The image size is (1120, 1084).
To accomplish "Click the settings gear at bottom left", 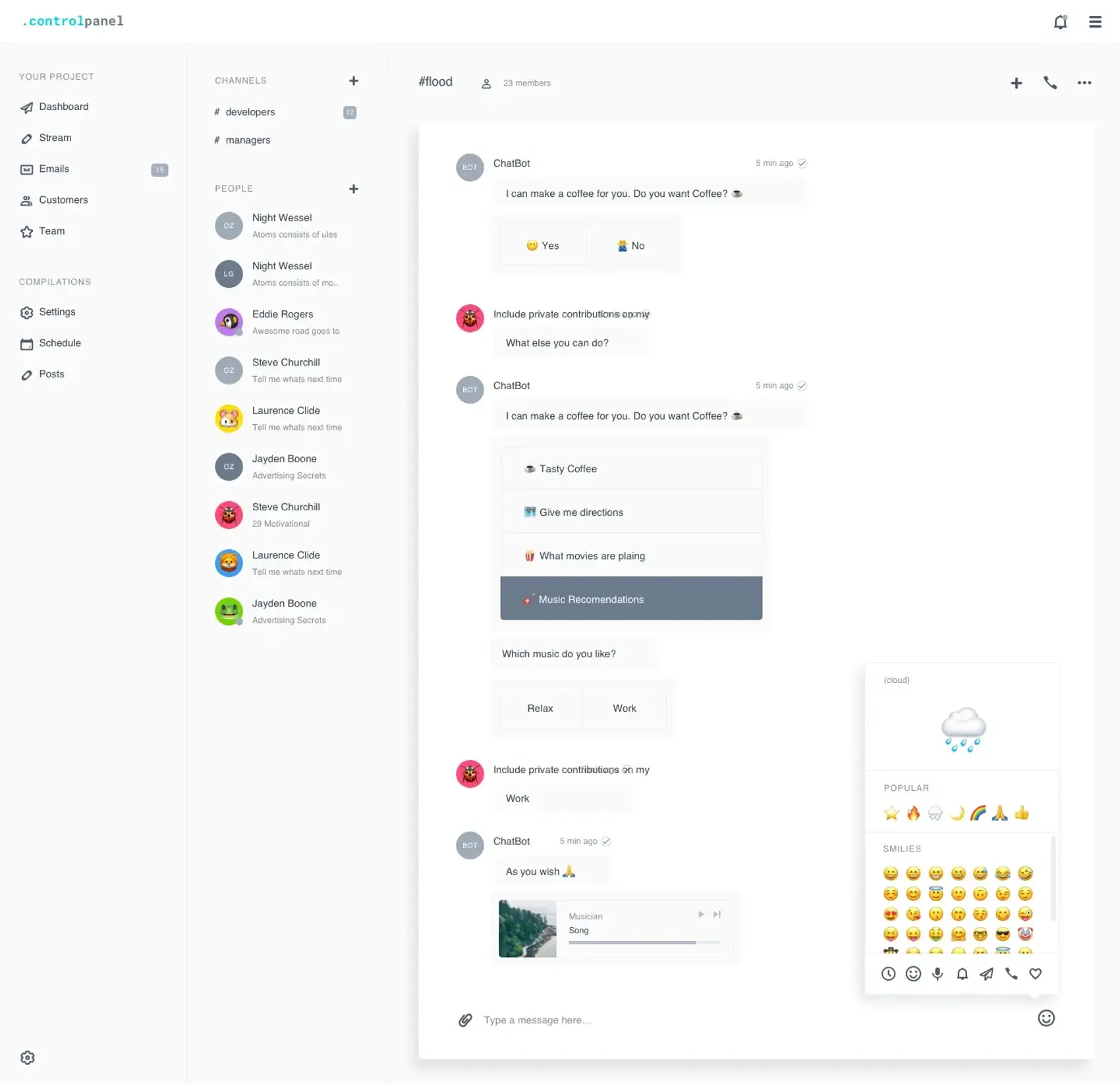I will pyautogui.click(x=28, y=1058).
